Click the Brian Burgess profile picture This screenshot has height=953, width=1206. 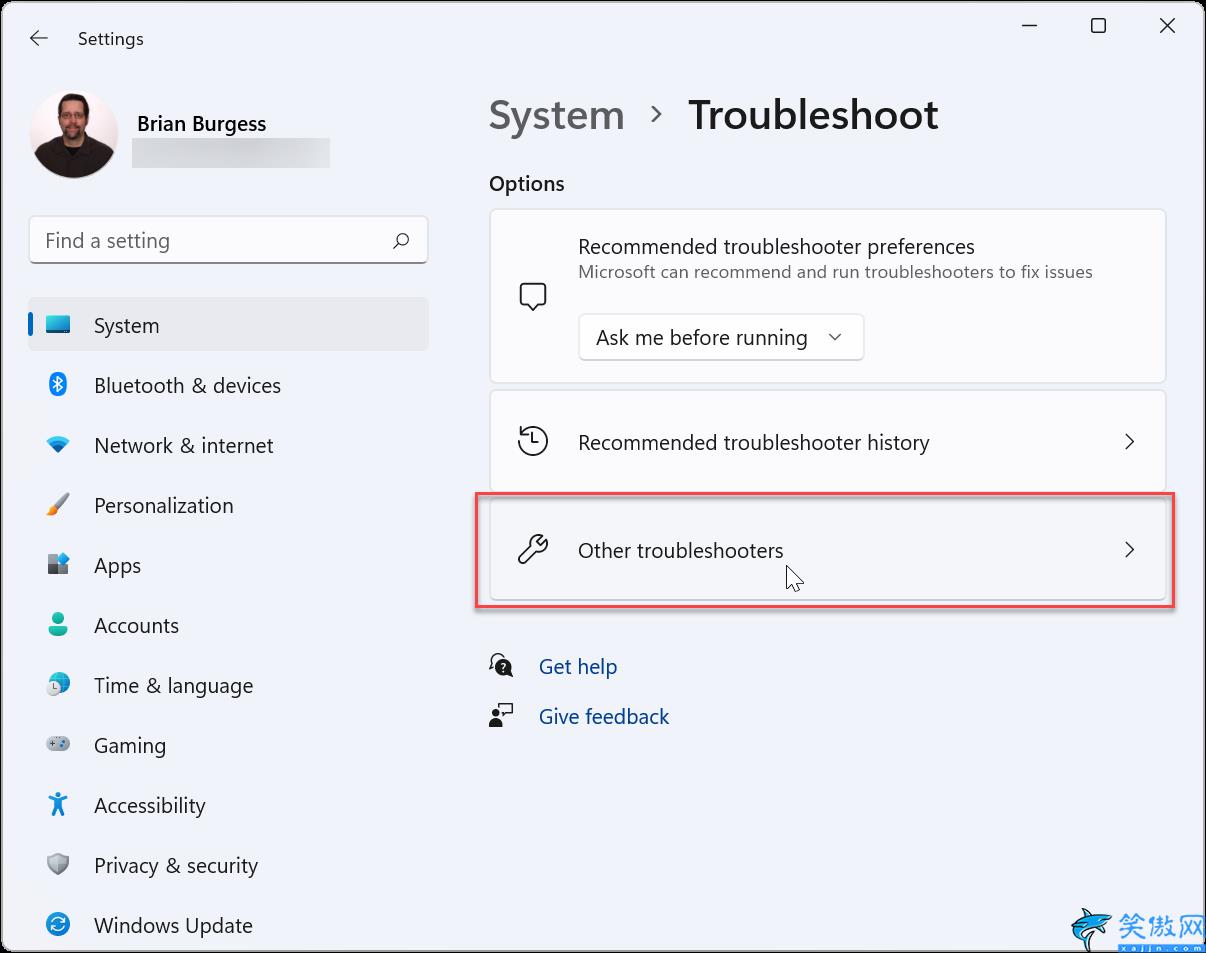pos(74,135)
